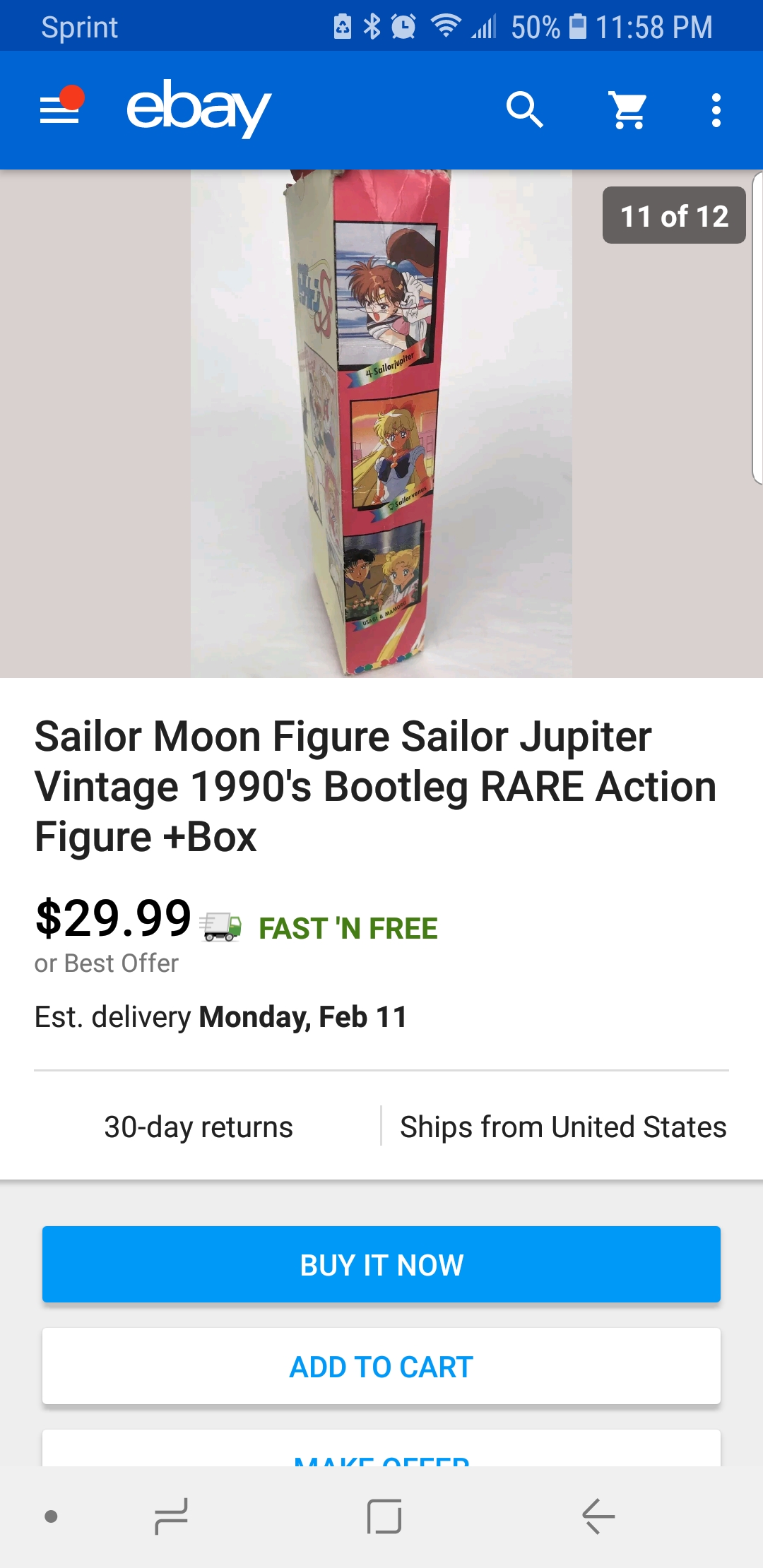The width and height of the screenshot is (763, 1568).
Task: Tap the 30-day returns info
Action: coord(199,1127)
